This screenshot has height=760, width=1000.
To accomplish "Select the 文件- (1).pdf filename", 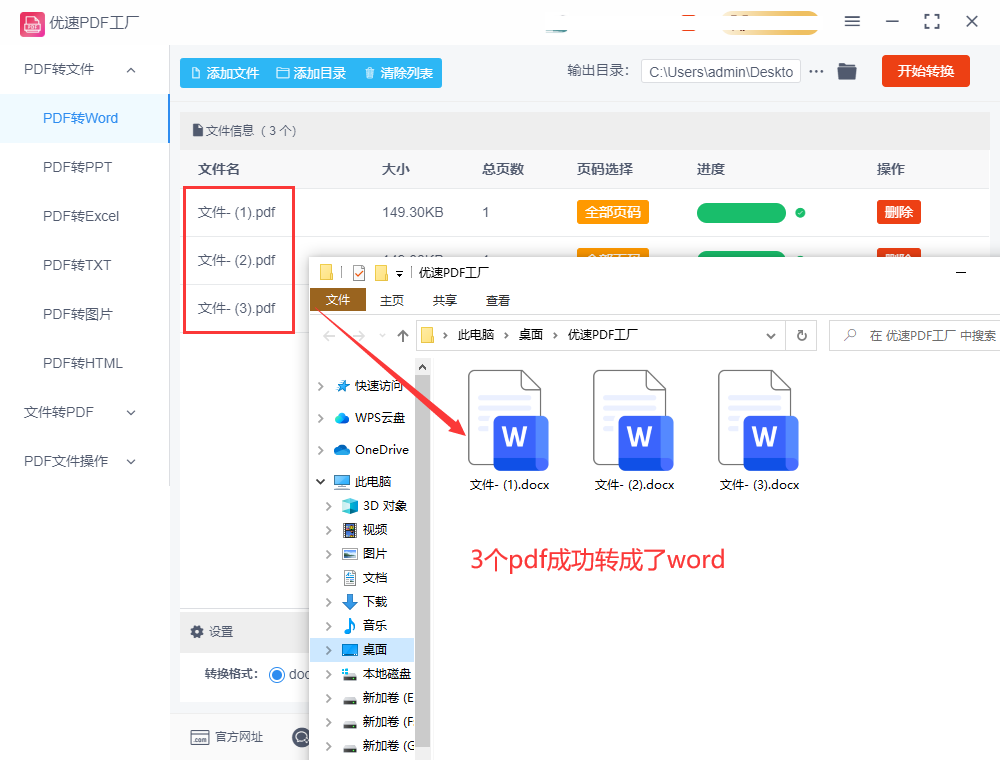I will point(237,212).
